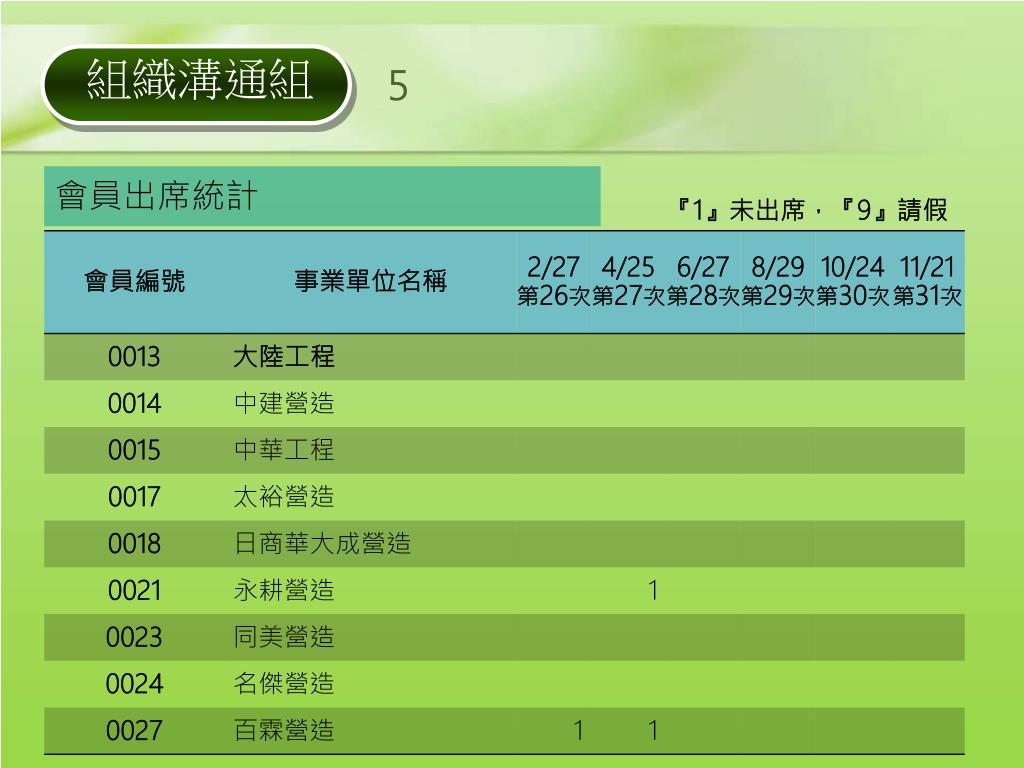Select the 大陸工程 cell
Viewport: 1024px width, 768px height.
point(284,357)
